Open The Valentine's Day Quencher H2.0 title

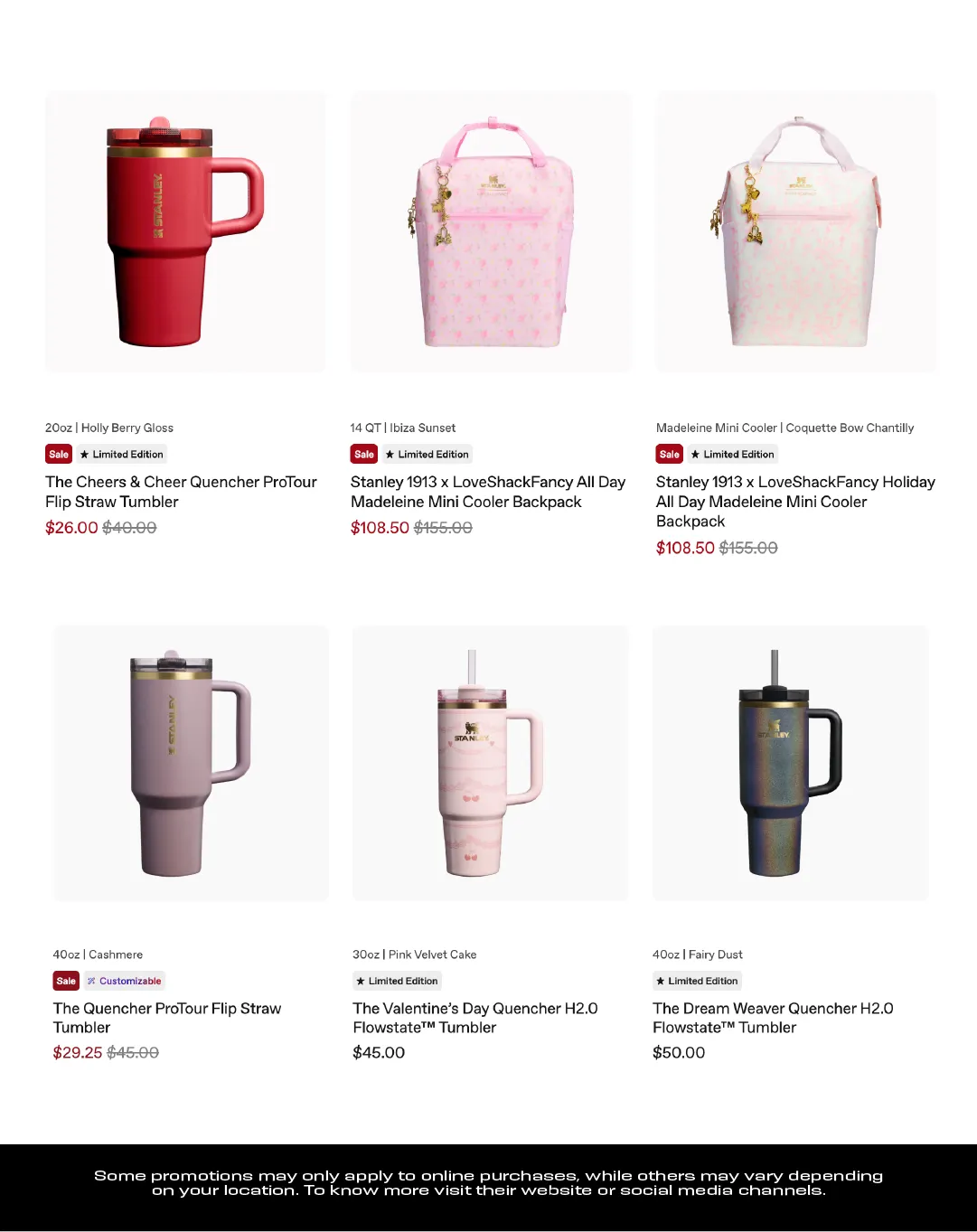[x=475, y=1018]
